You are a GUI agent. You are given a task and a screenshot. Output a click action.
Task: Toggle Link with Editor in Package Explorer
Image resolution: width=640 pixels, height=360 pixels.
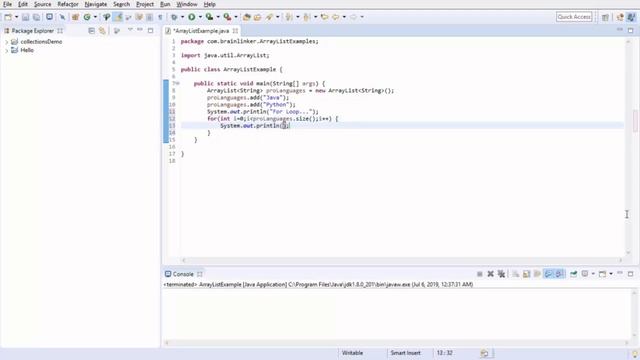102,31
